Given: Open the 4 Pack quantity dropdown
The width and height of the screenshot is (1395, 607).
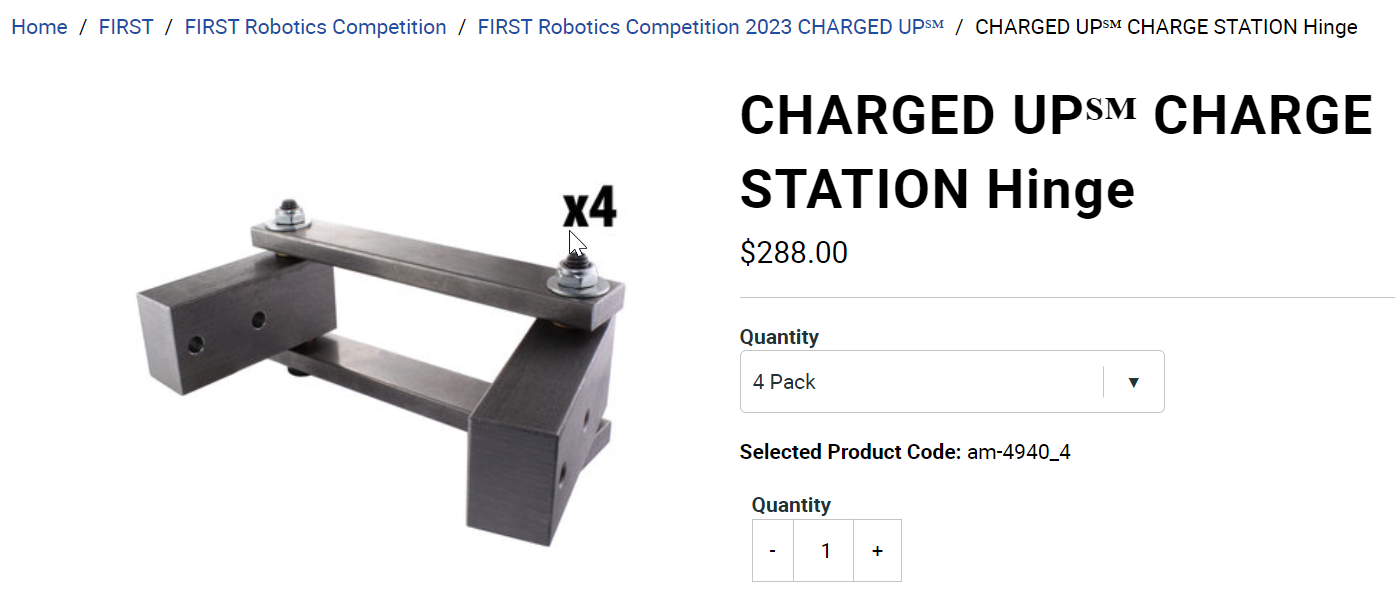Looking at the screenshot, I should (x=952, y=381).
